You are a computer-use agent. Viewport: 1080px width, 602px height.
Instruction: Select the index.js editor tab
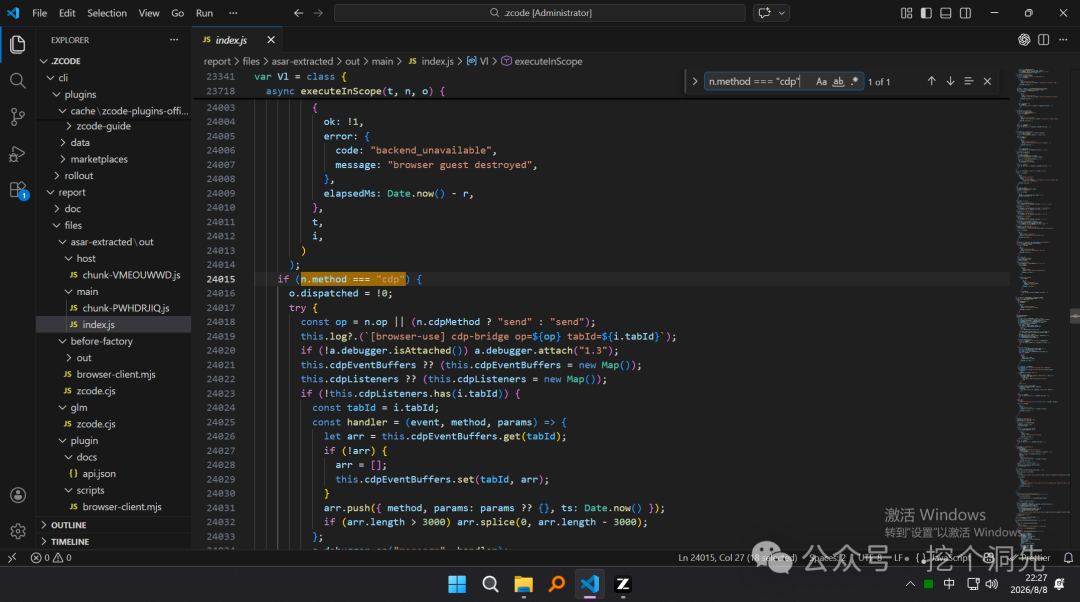pyautogui.click(x=238, y=40)
